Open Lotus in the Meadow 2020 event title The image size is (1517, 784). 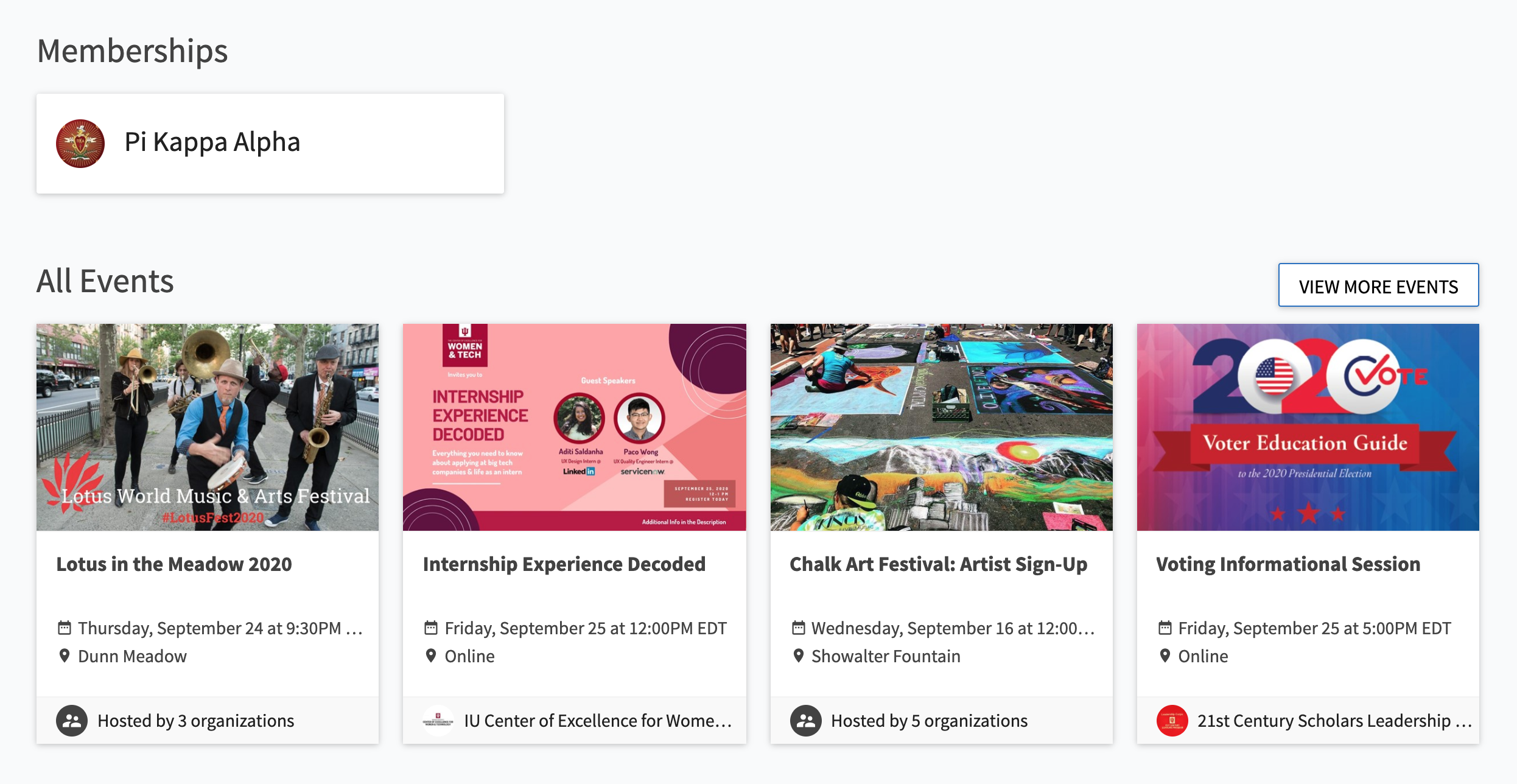174,564
